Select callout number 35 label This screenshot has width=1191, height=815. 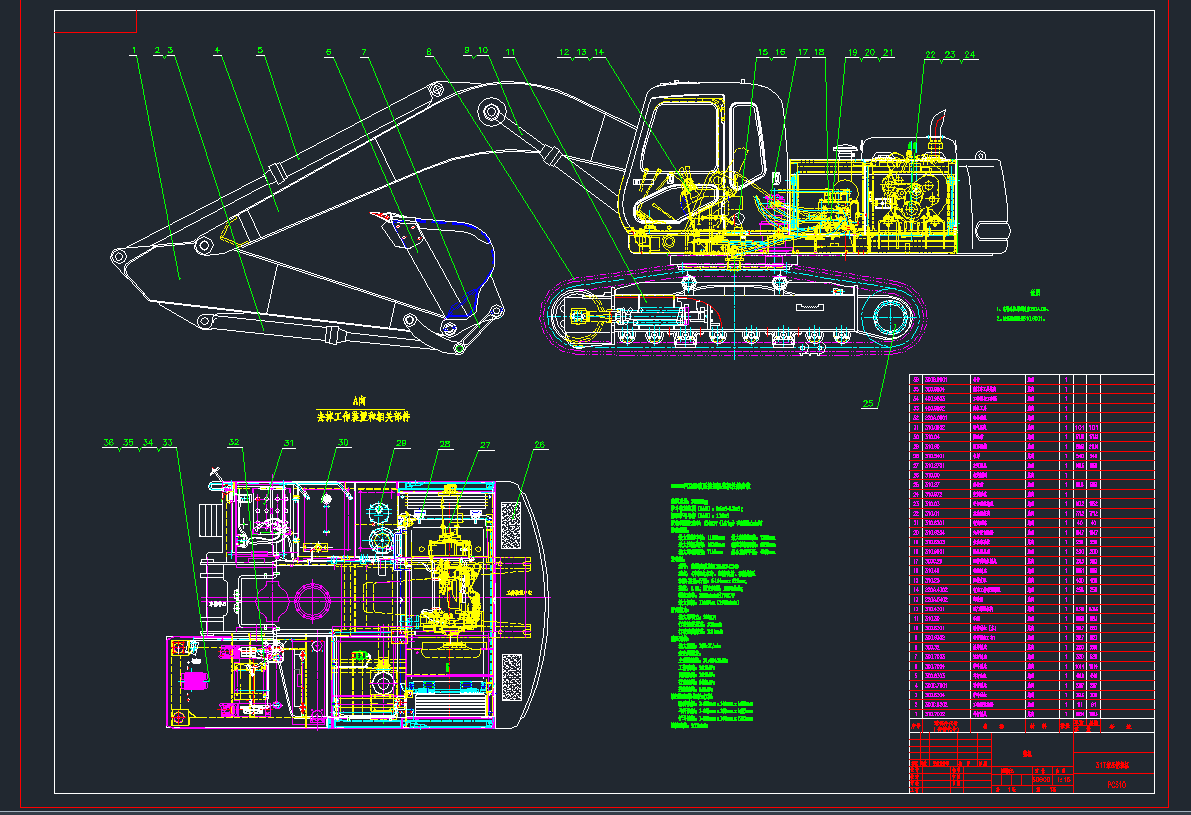coord(128,442)
